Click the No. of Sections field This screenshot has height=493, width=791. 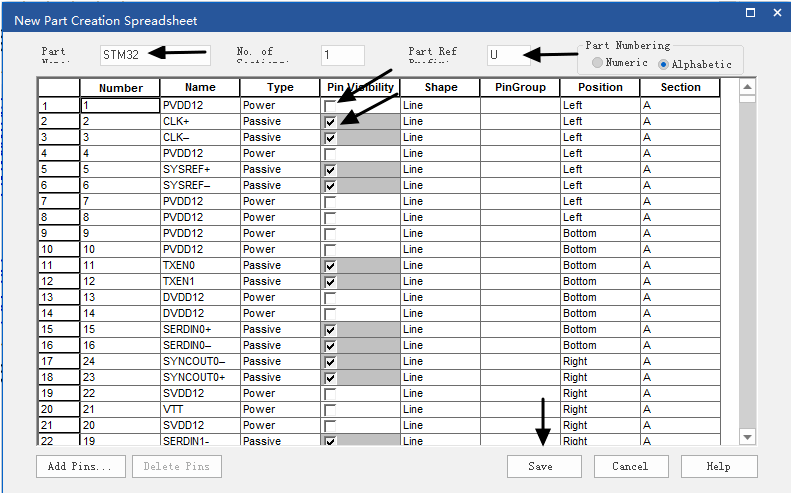pyautogui.click(x=342, y=55)
